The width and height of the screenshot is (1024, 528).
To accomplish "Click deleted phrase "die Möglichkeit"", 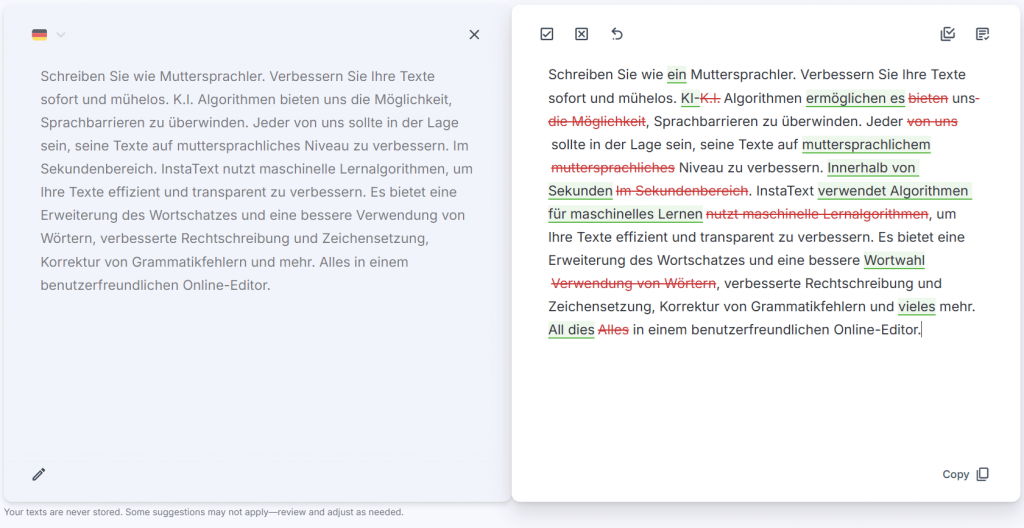I will tap(596, 122).
